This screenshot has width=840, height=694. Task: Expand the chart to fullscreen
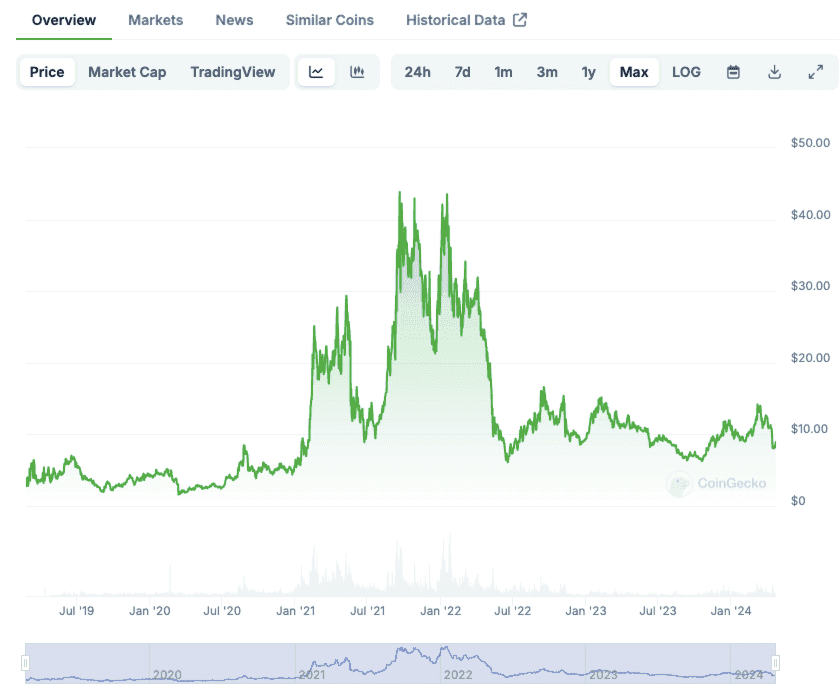(815, 71)
